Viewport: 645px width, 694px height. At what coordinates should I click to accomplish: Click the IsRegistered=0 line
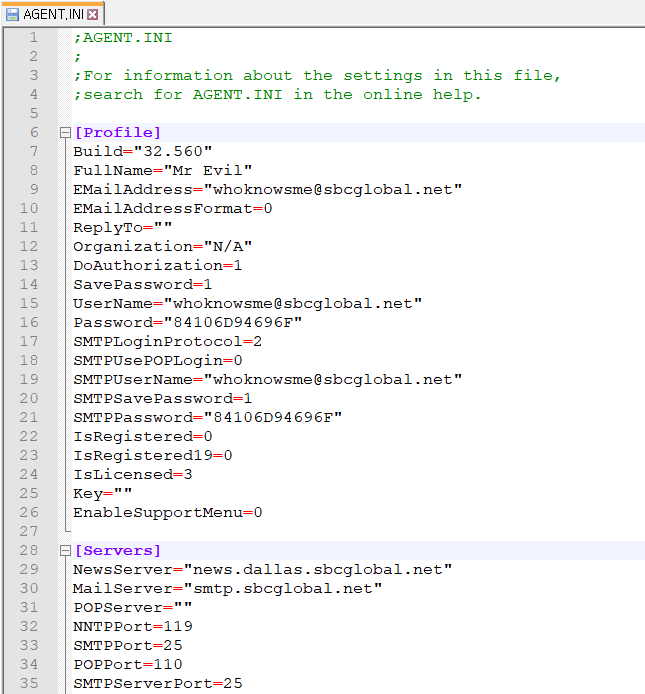click(x=143, y=436)
